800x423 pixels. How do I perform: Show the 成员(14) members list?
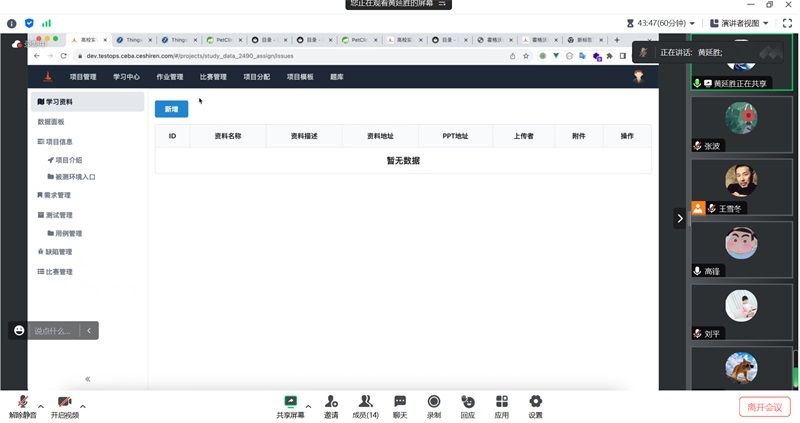pos(365,401)
